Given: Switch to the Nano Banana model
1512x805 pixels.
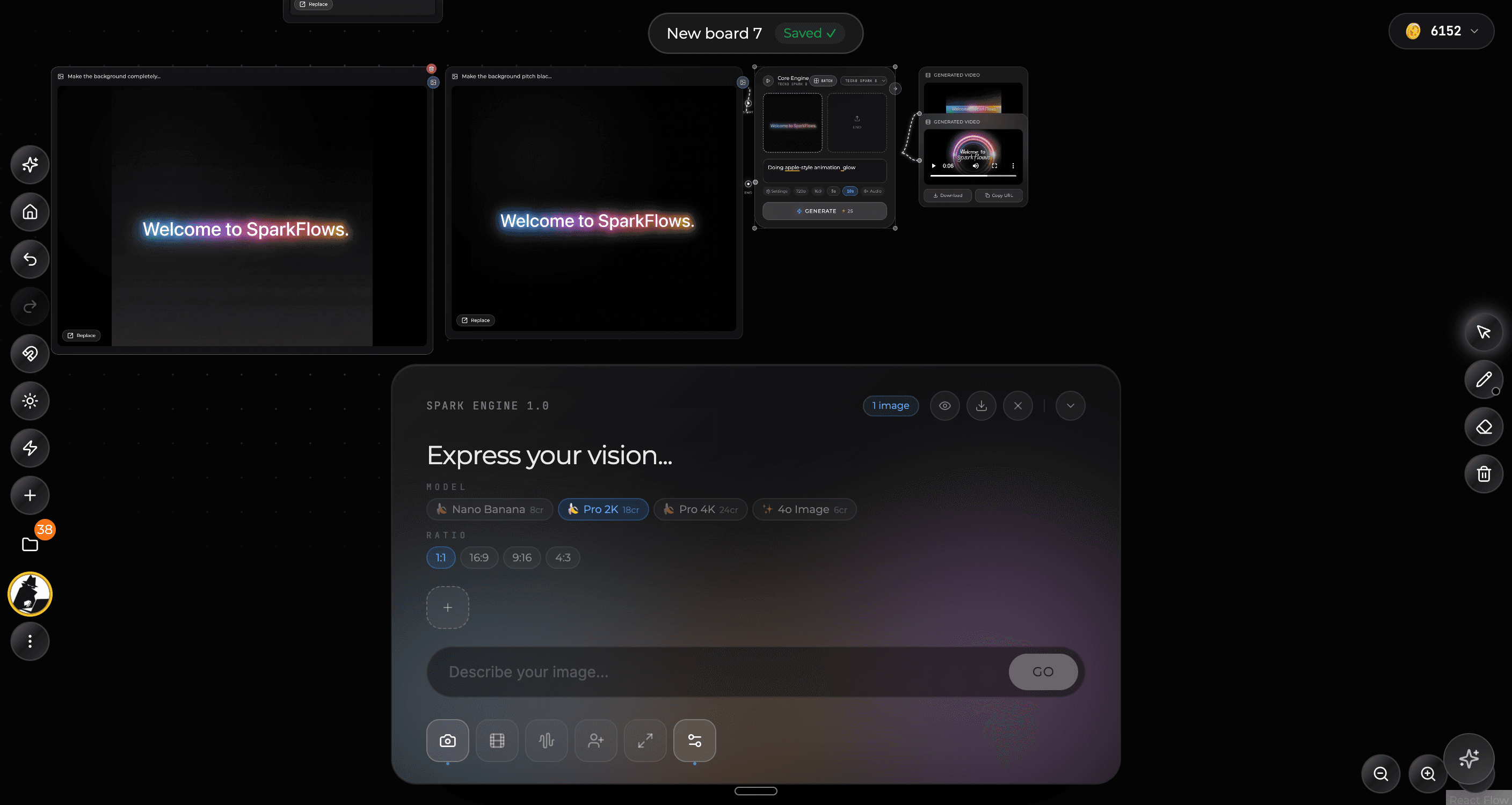Looking at the screenshot, I should (x=490, y=509).
